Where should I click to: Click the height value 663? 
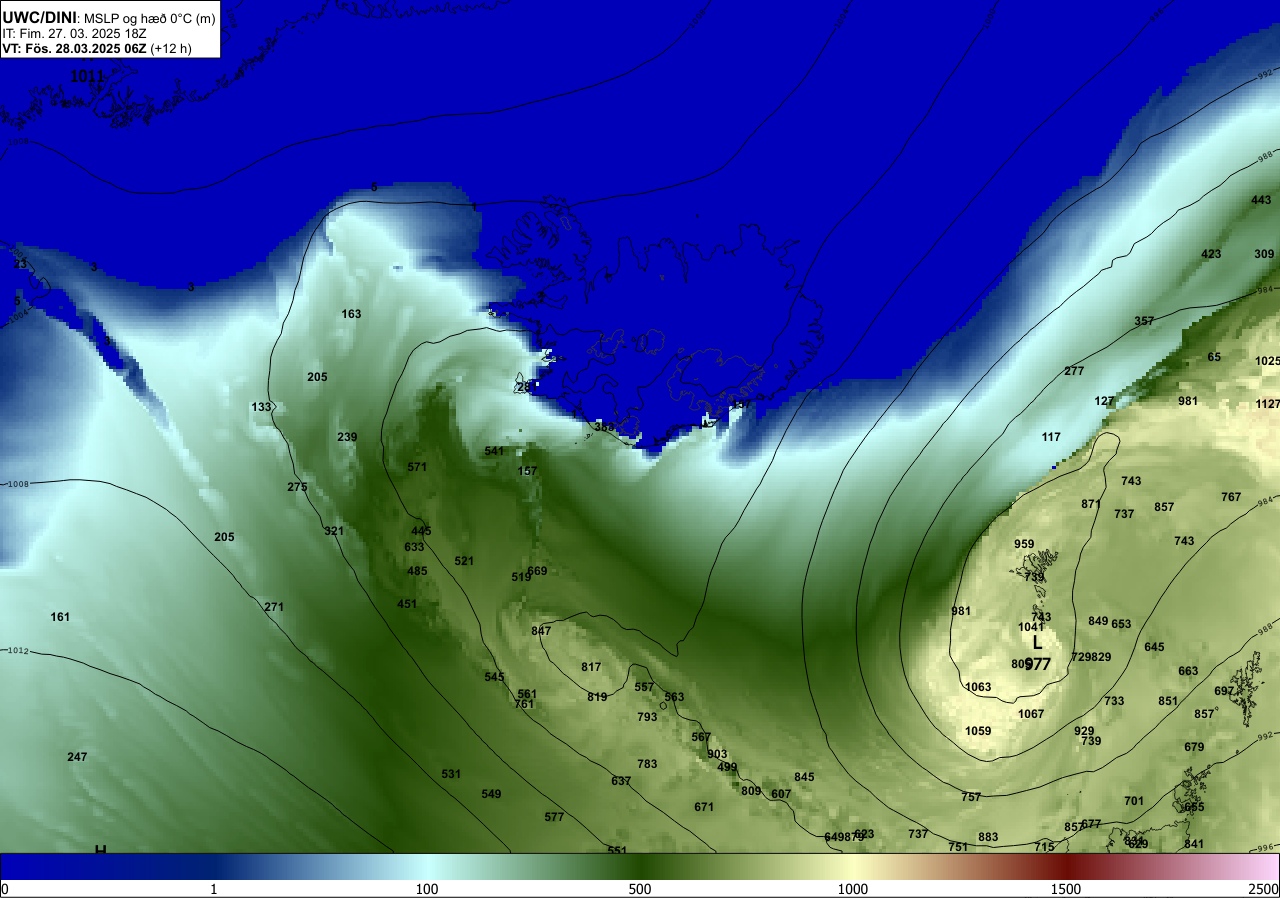pyautogui.click(x=1188, y=671)
